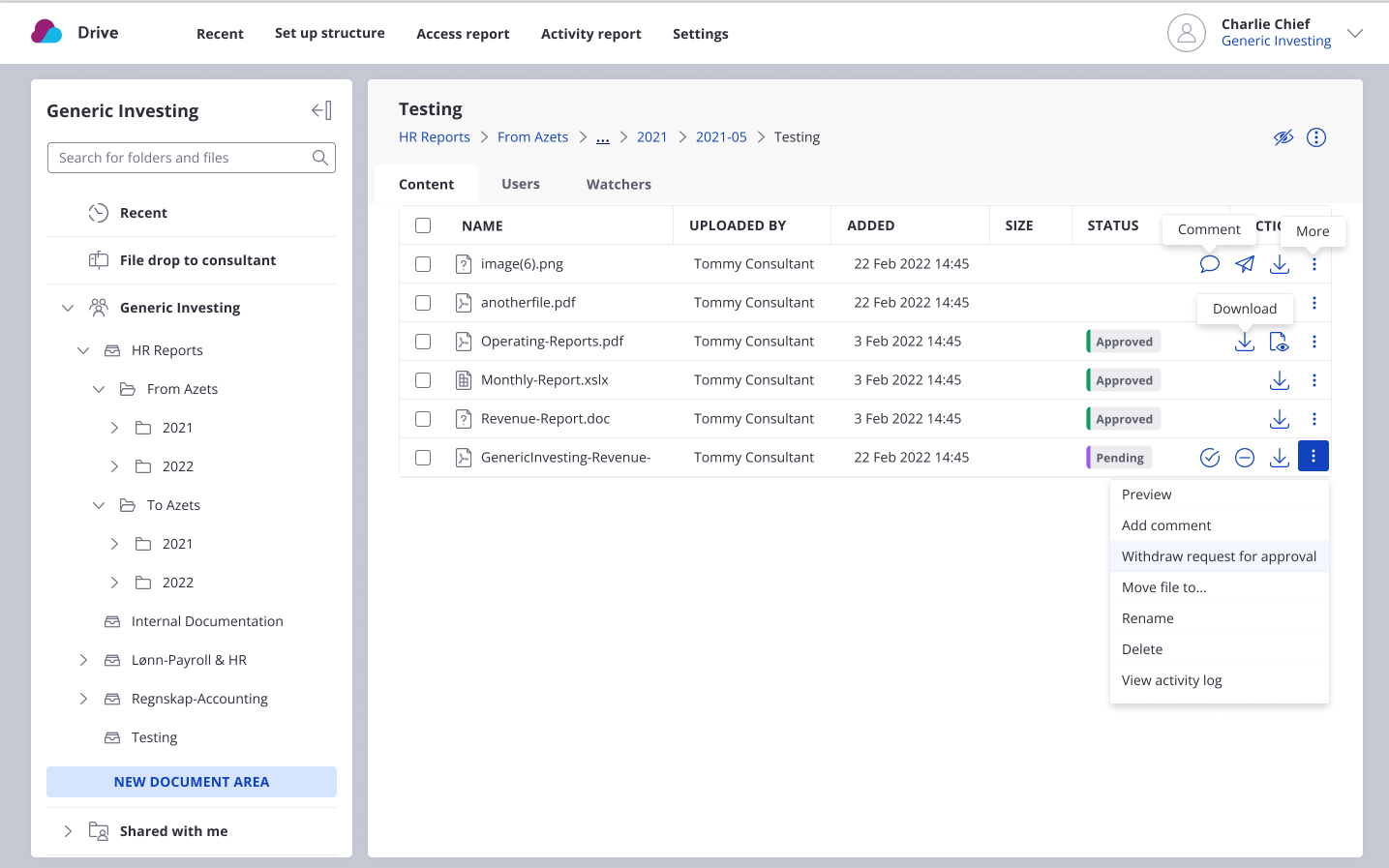Click the search magnifier icon
Image resolution: width=1389 pixels, height=868 pixels.
320,158
